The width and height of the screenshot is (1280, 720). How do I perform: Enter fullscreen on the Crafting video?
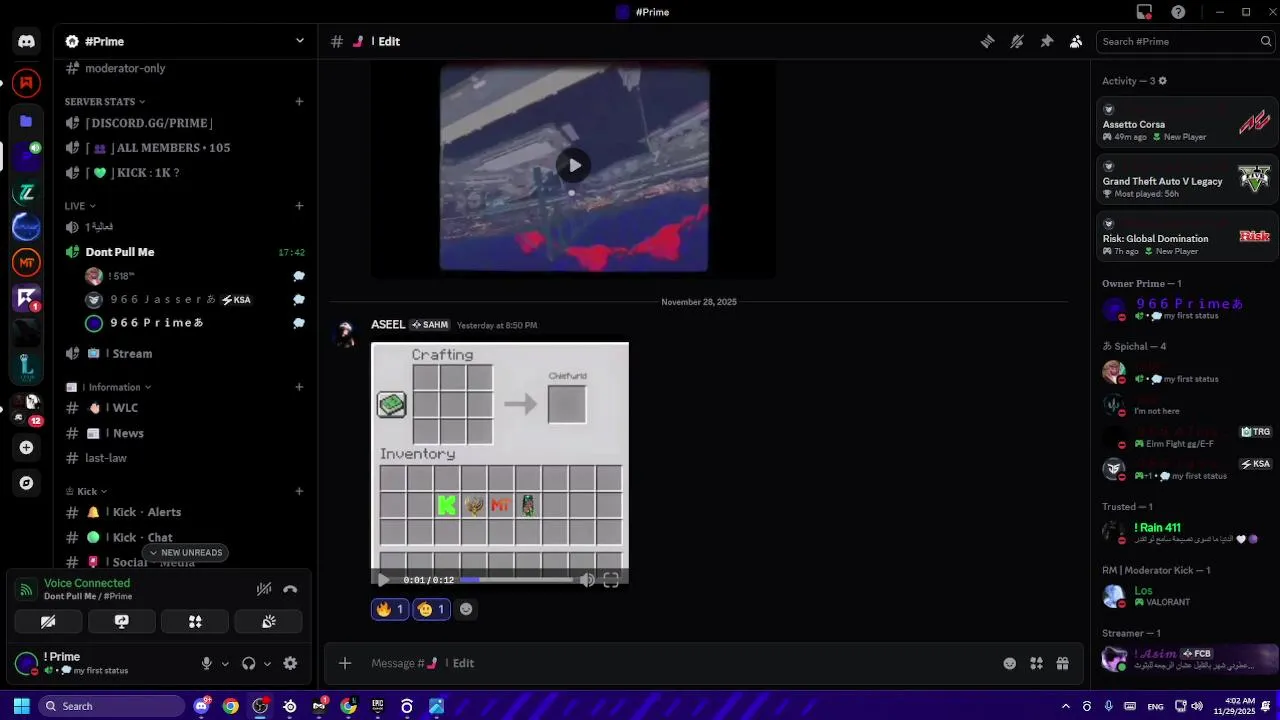[611, 580]
